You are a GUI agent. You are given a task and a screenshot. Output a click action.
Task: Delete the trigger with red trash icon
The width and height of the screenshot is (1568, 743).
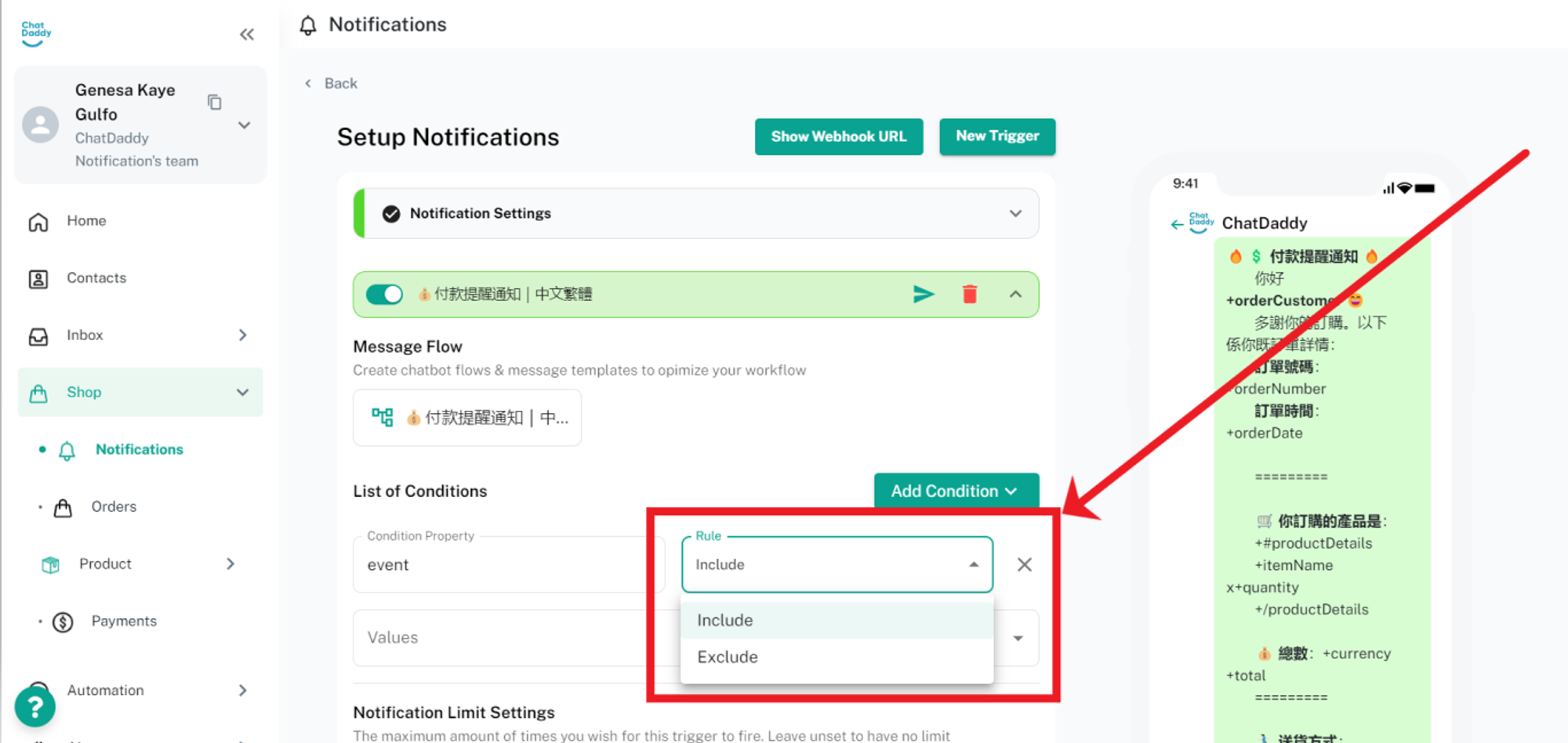pyautogui.click(x=970, y=295)
